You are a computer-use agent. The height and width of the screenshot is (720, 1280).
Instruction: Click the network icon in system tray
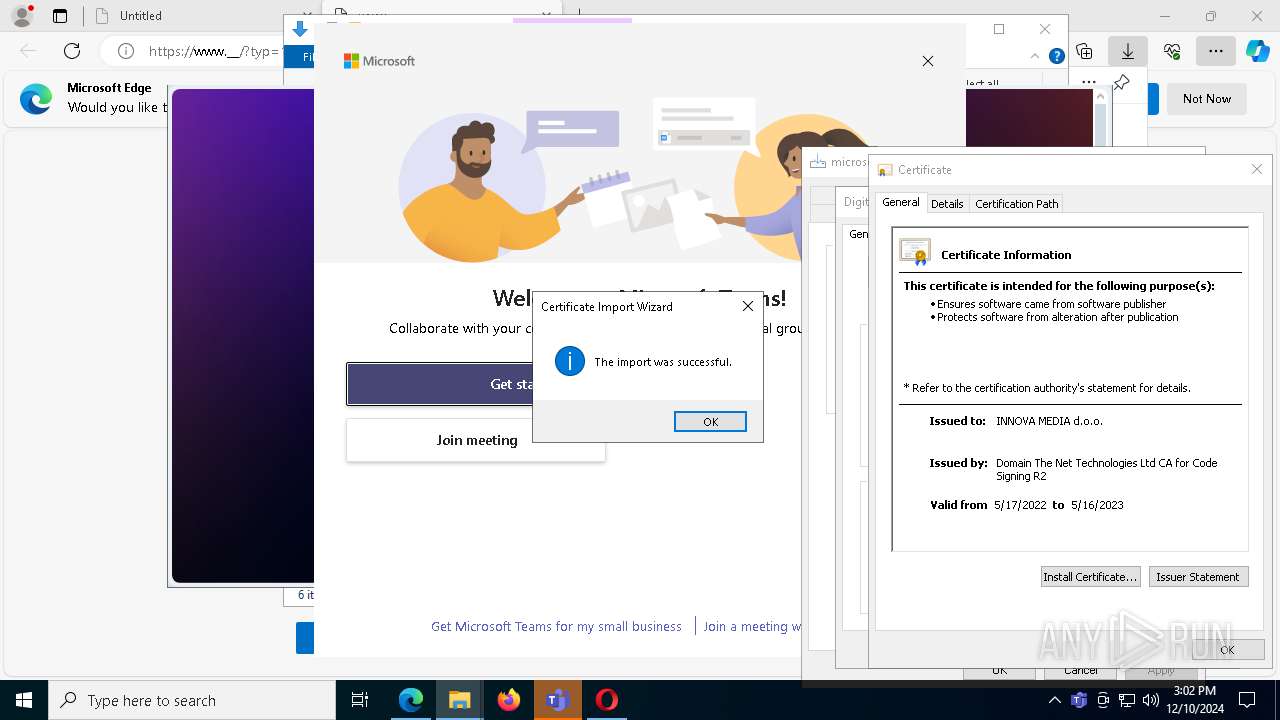(1127, 700)
